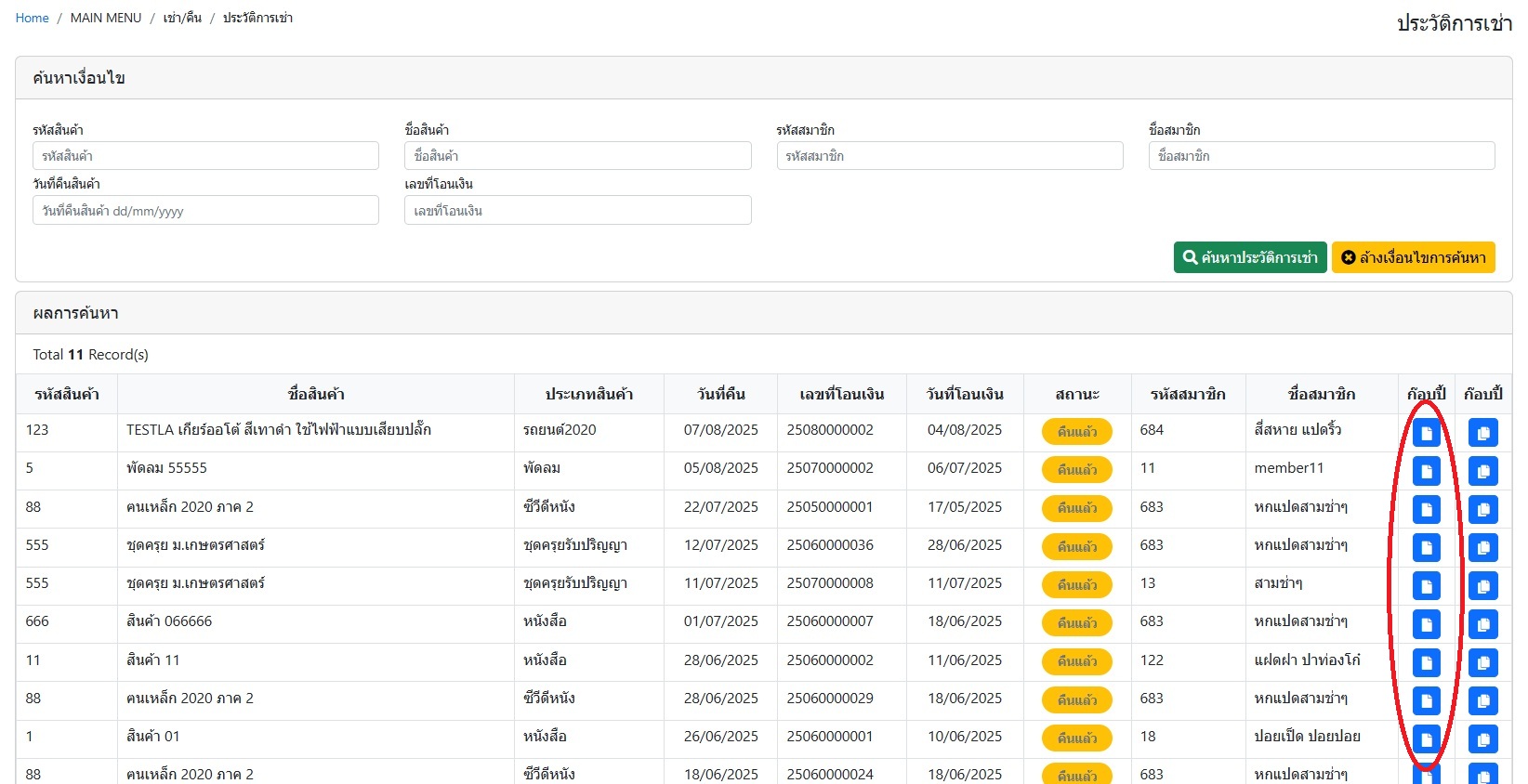The height and width of the screenshot is (784, 1528).
Task: Click single-page copy icon for TESTLA row
Action: pyautogui.click(x=1426, y=433)
